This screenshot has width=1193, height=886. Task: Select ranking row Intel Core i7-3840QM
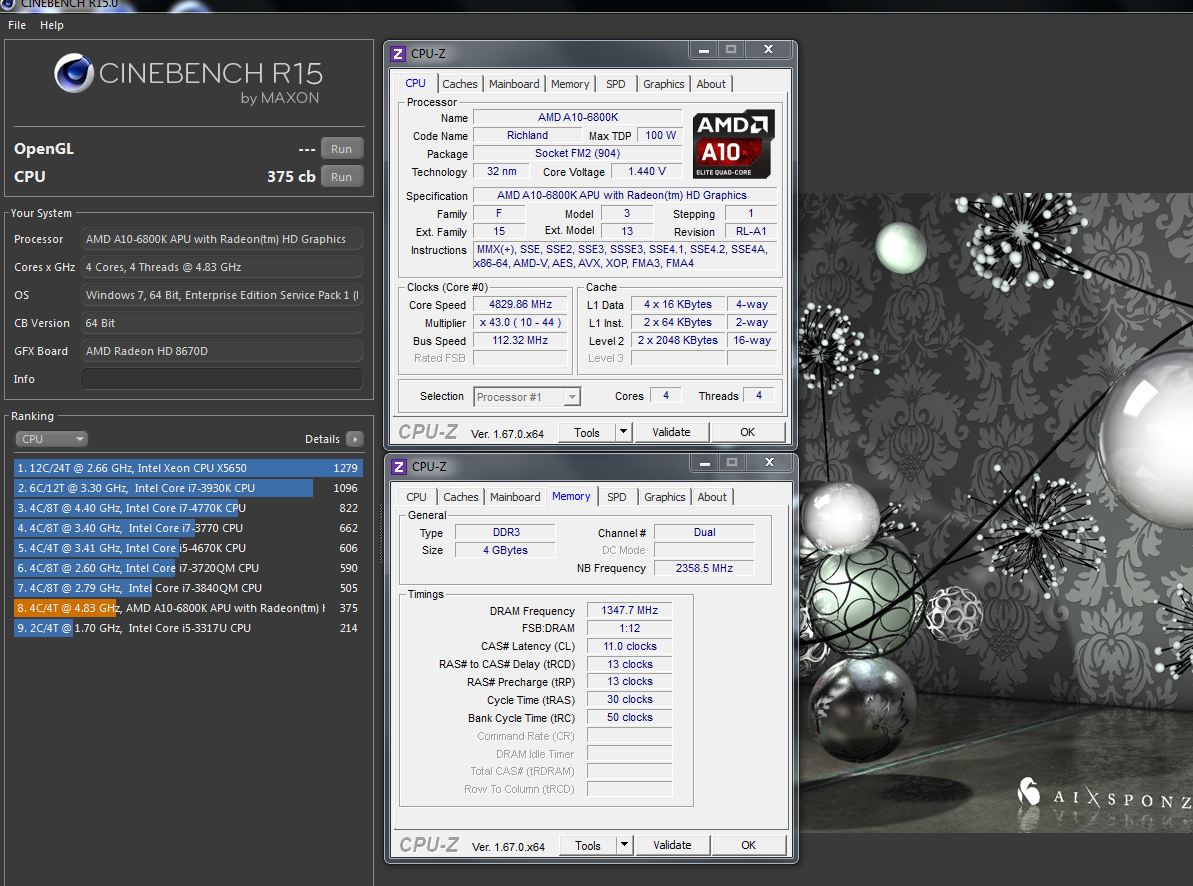tap(188, 588)
